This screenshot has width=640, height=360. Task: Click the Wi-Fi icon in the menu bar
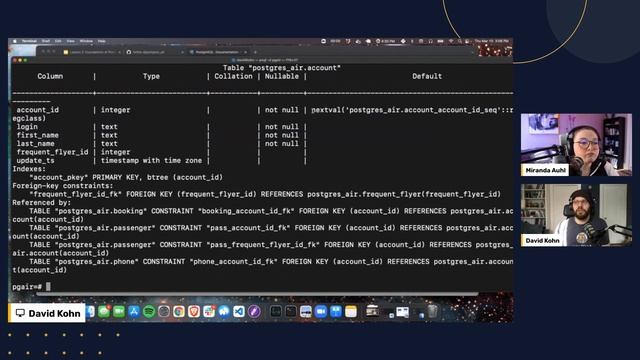(x=451, y=41)
